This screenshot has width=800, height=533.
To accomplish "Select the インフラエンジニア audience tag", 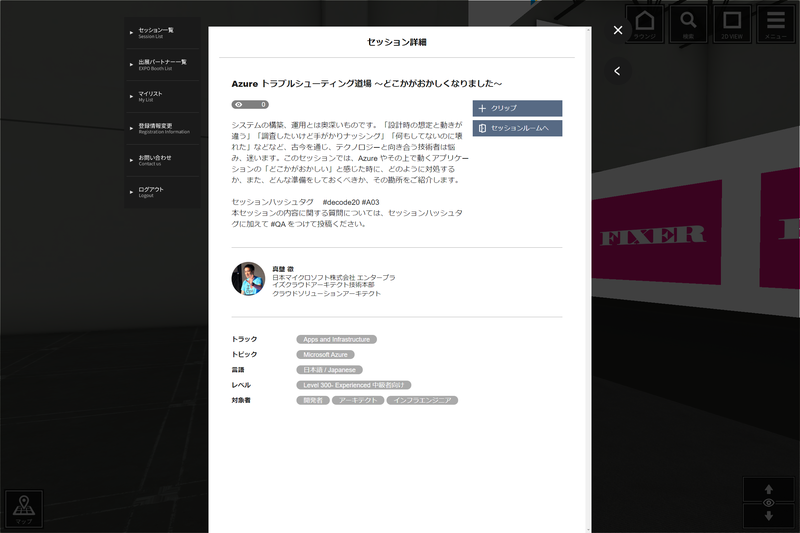I will (422, 400).
